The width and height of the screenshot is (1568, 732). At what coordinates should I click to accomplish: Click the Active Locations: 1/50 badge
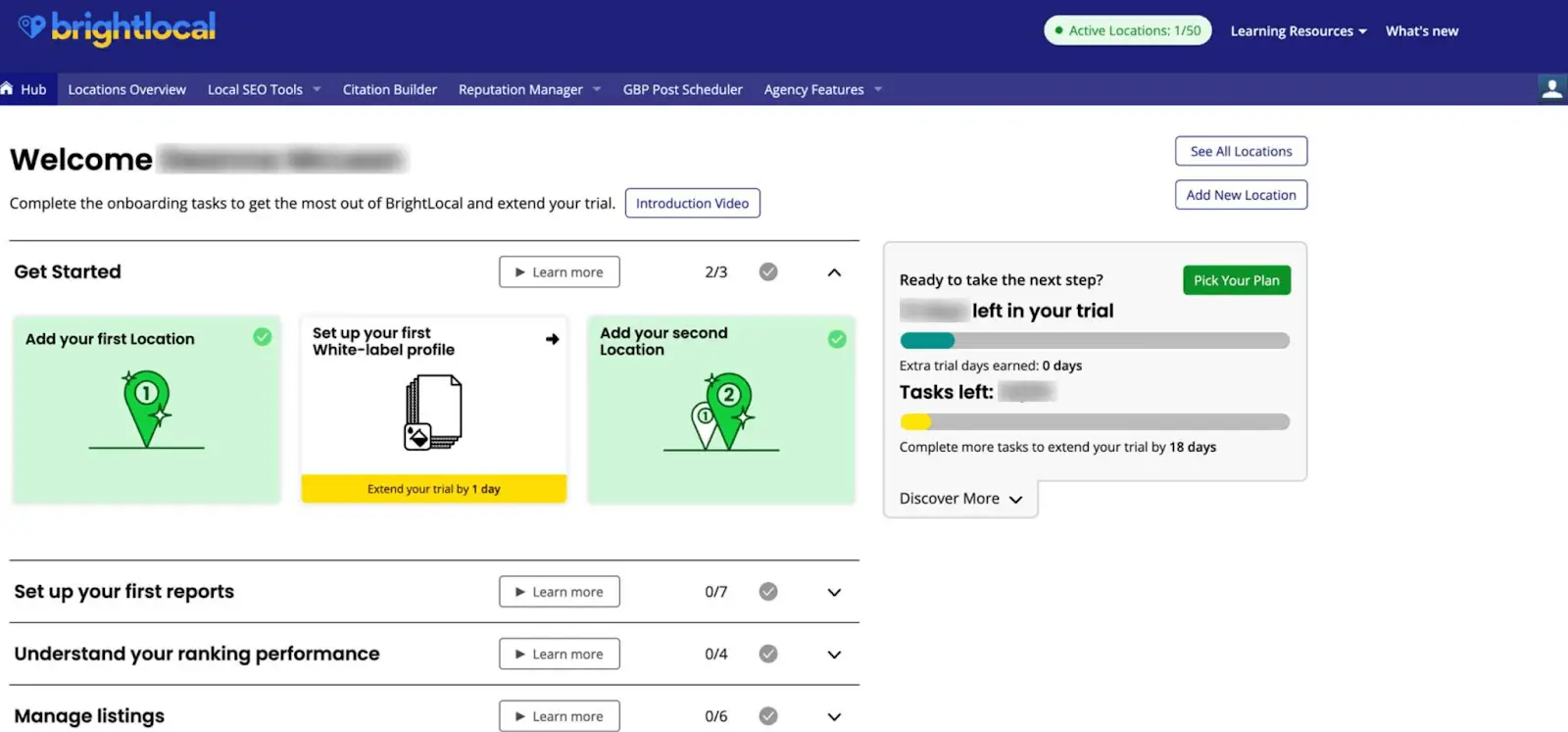[x=1128, y=30]
